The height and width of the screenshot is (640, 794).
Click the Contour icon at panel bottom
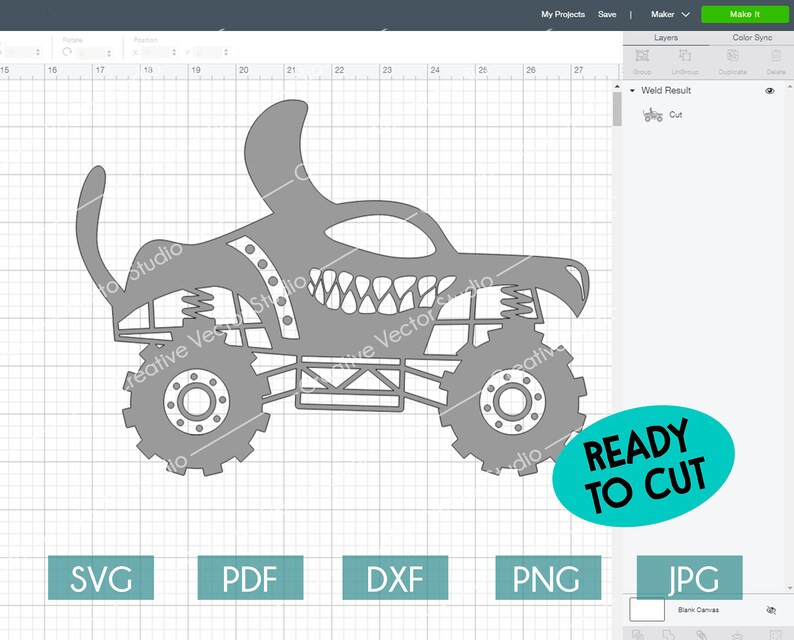[x=775, y=634]
